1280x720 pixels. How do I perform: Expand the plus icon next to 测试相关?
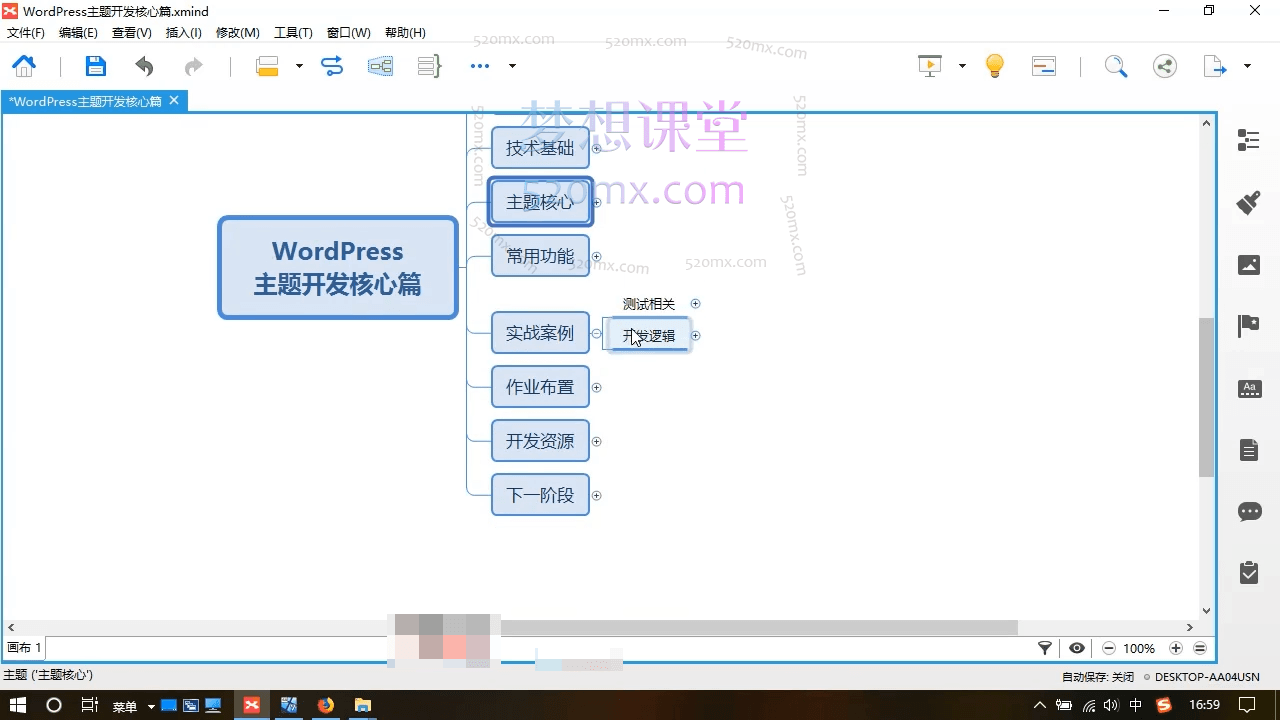[695, 303]
